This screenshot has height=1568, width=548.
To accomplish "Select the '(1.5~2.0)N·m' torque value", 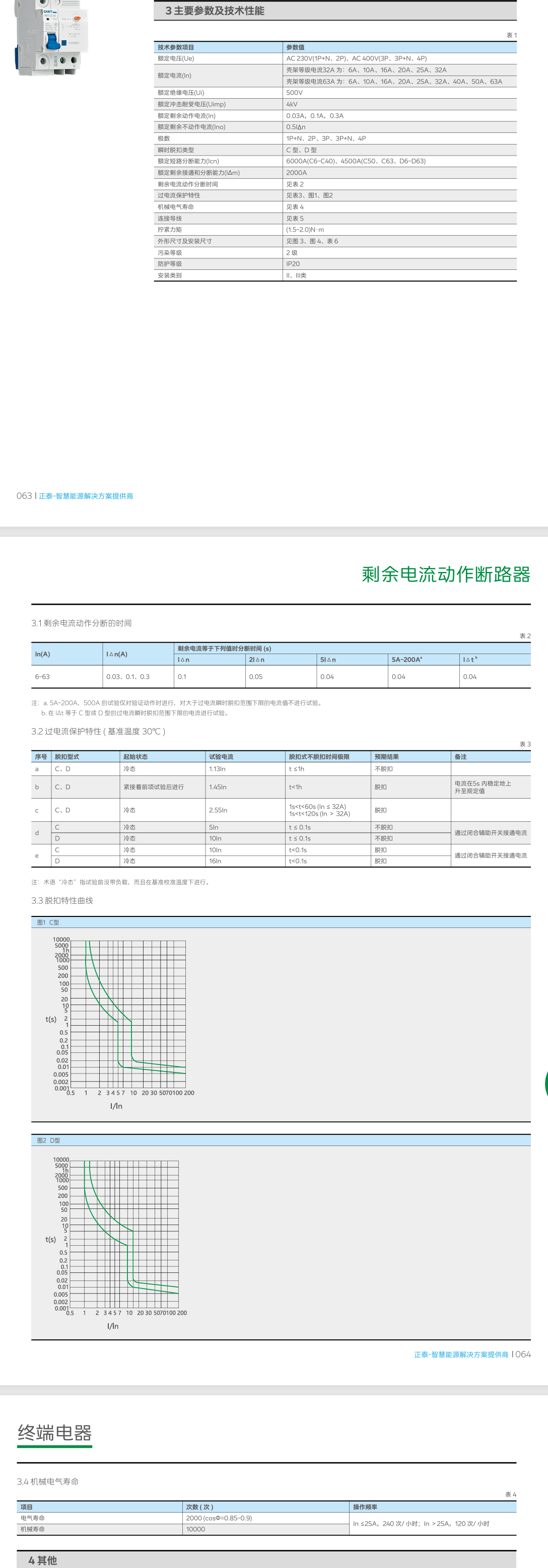I will coord(305,230).
